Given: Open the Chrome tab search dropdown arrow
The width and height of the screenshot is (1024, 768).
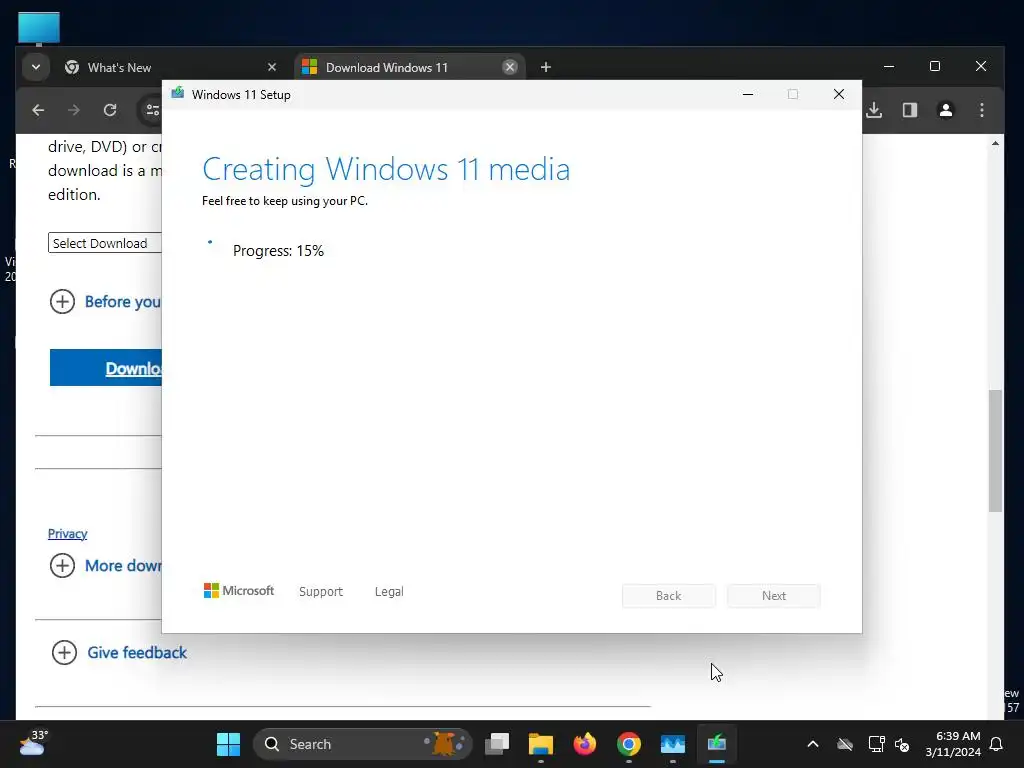Looking at the screenshot, I should (36, 67).
